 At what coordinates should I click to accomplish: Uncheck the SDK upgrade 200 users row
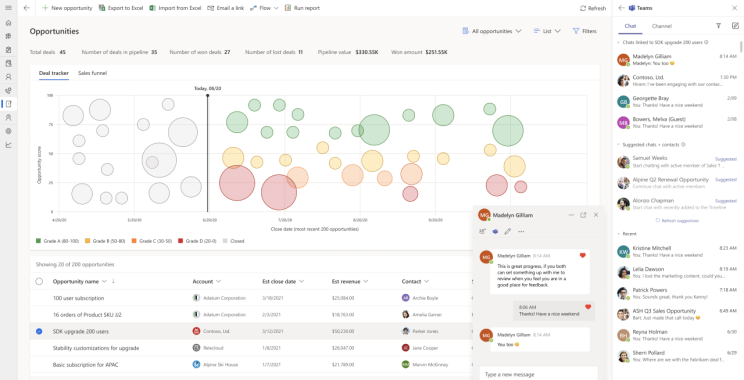39,331
